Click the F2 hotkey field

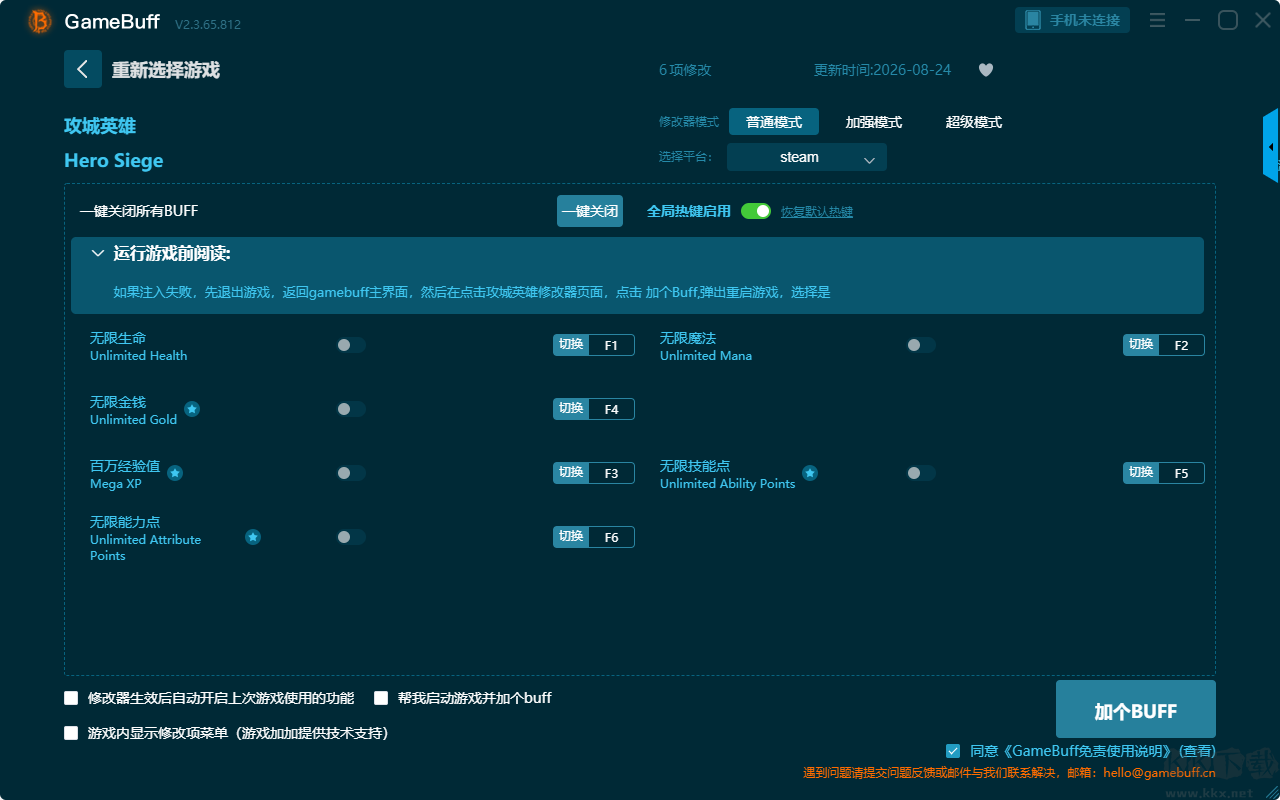click(x=1181, y=345)
